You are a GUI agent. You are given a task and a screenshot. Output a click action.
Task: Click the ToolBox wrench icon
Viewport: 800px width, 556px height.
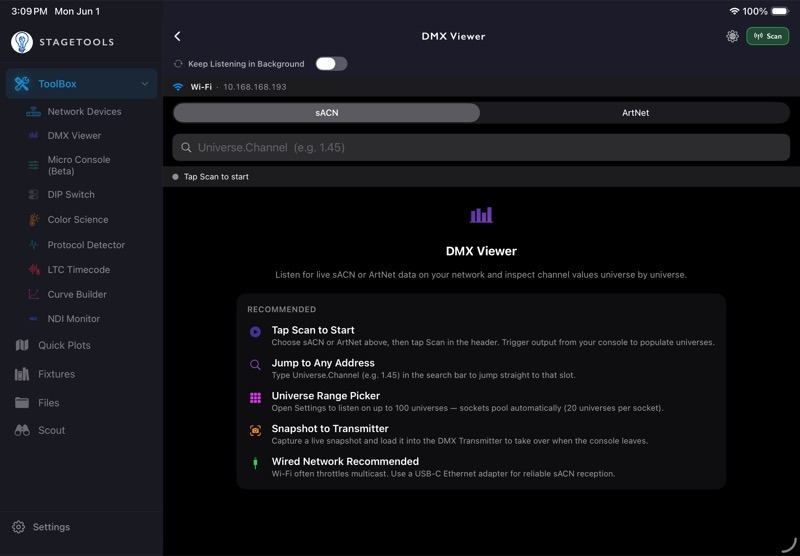[22, 84]
